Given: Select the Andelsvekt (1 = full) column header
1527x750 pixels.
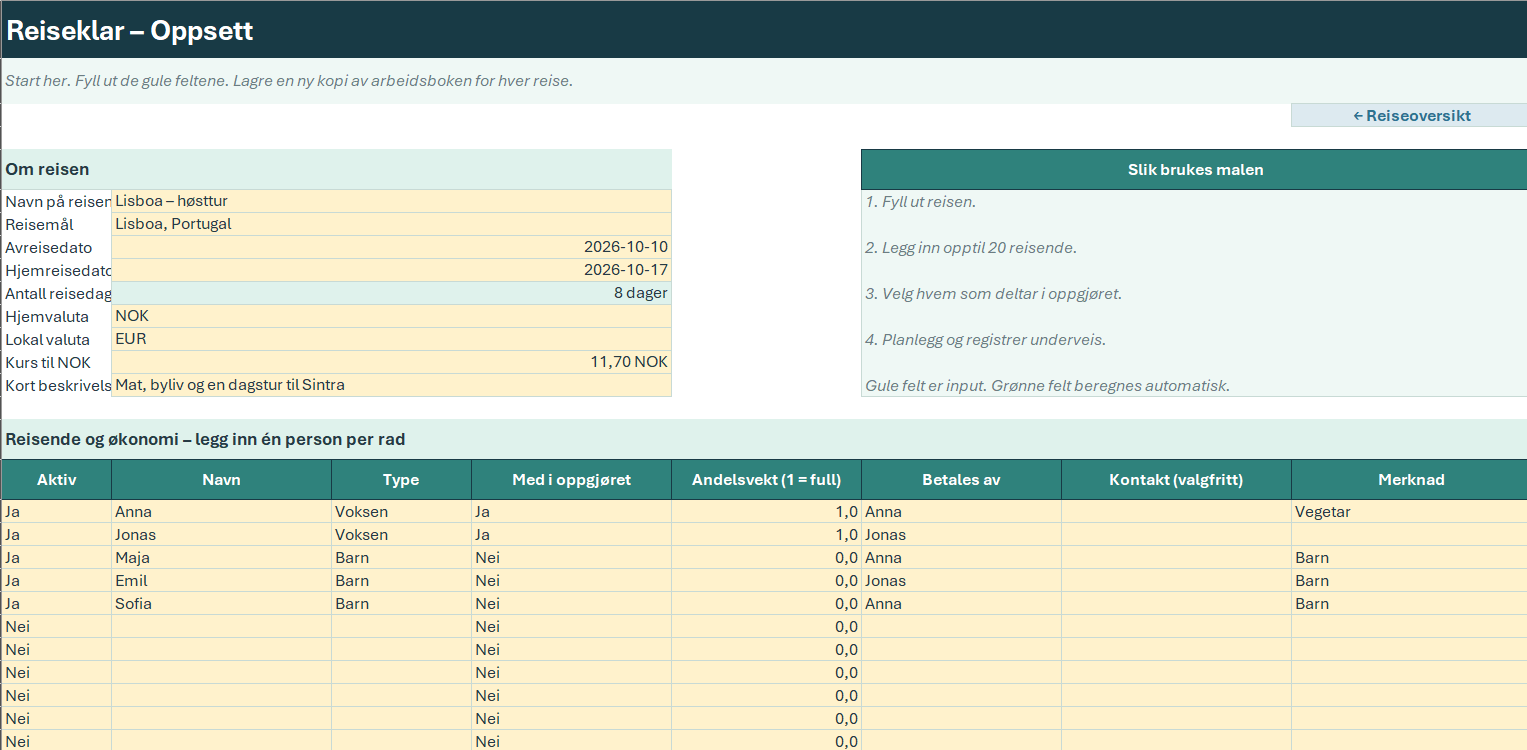Looking at the screenshot, I should [x=766, y=480].
